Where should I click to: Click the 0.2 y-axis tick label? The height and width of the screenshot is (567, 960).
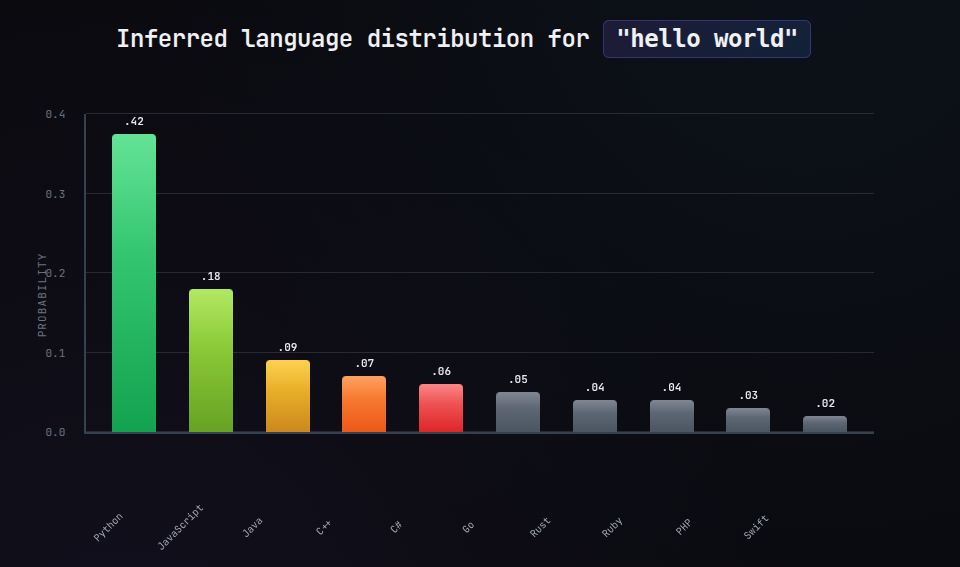[55, 273]
